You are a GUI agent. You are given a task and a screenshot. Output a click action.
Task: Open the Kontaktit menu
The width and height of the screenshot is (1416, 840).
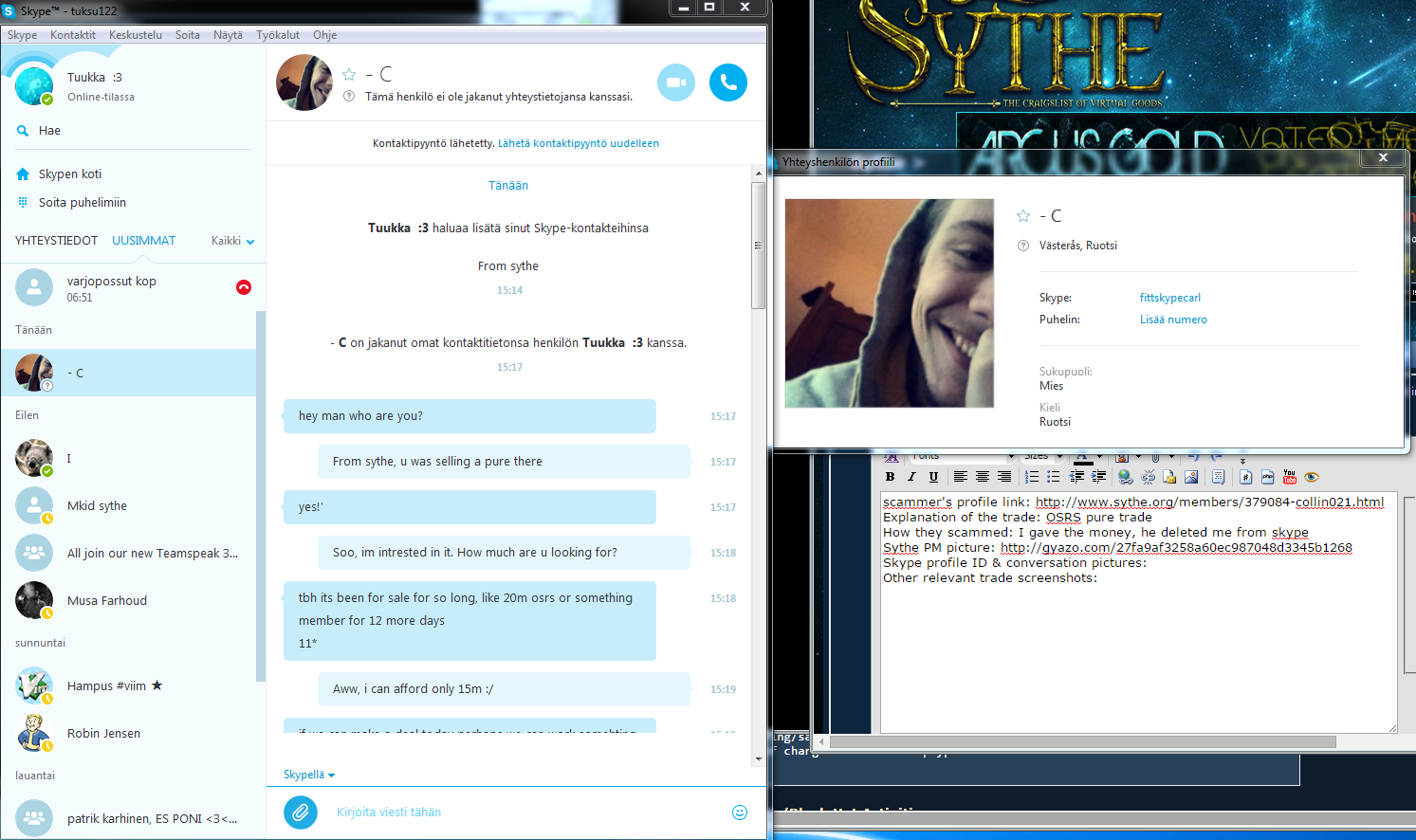click(73, 35)
